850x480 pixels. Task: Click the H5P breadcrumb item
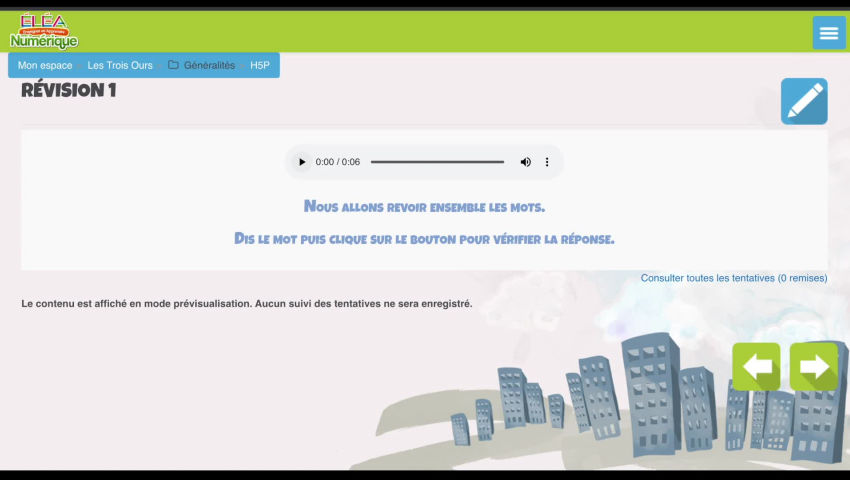(260, 65)
